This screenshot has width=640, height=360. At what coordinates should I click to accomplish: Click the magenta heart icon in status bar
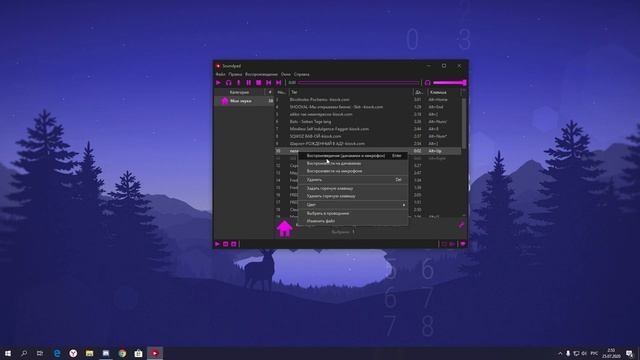(x=463, y=244)
